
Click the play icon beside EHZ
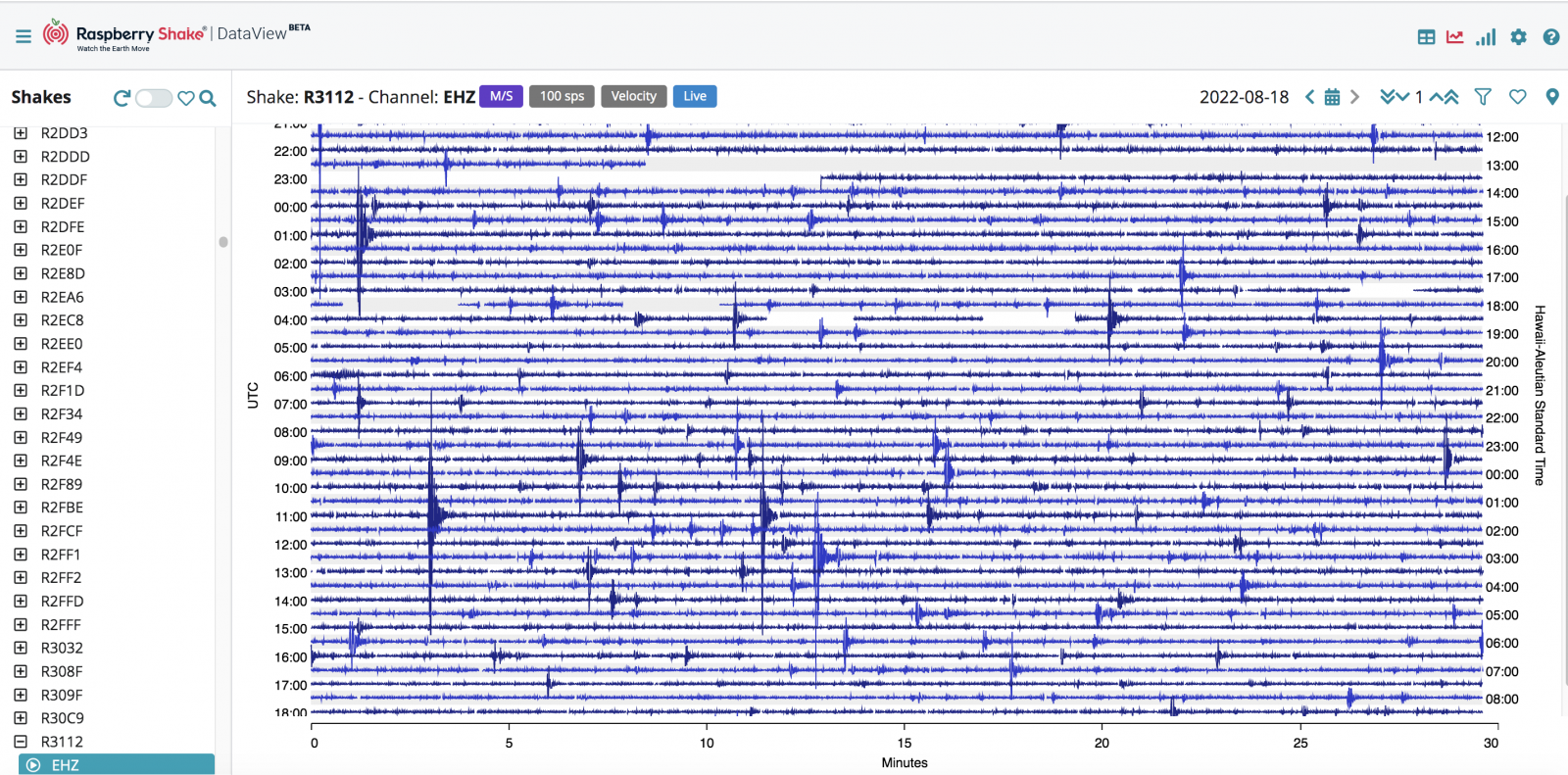pos(33,765)
